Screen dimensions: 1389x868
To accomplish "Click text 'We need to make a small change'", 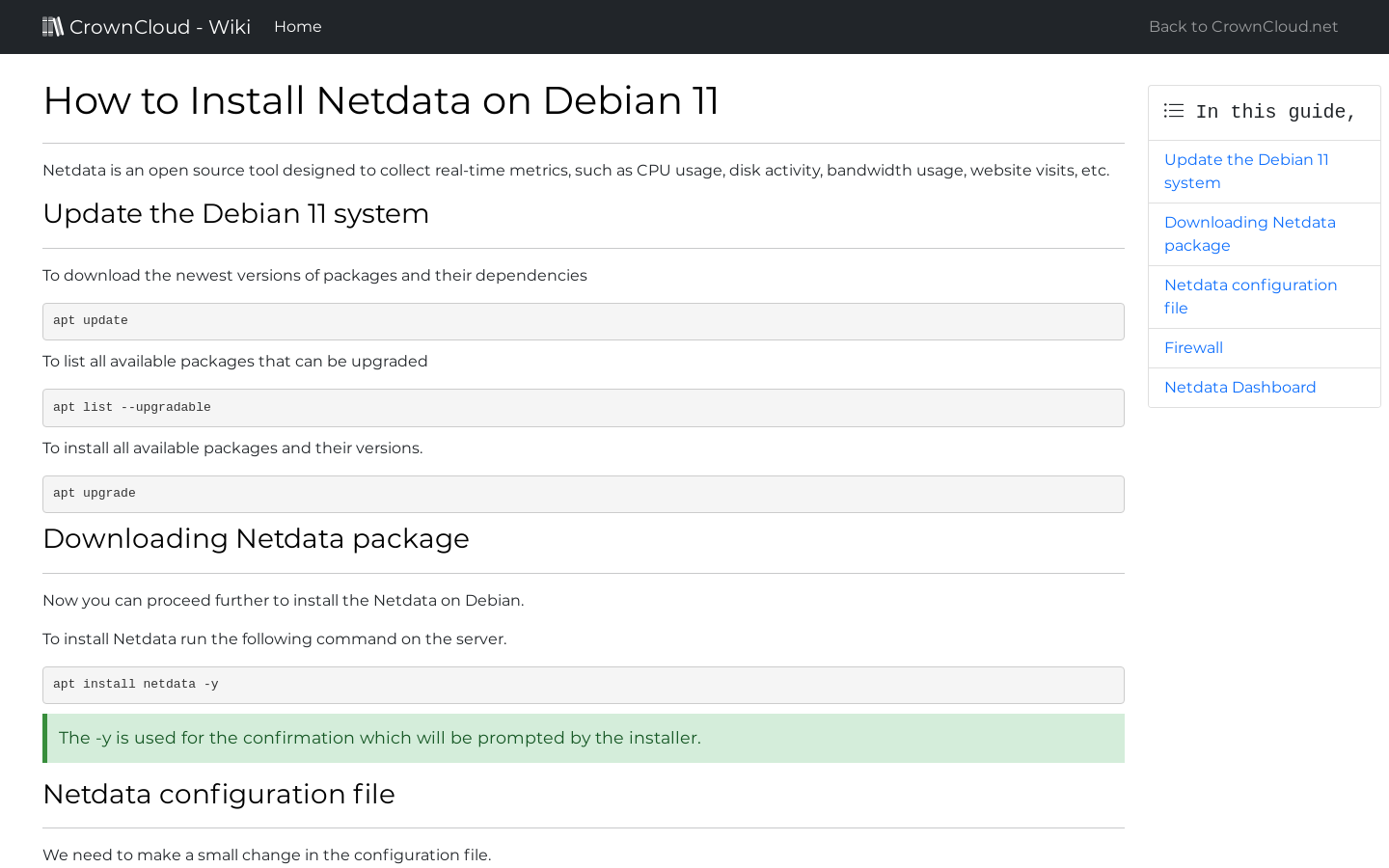I will [267, 855].
